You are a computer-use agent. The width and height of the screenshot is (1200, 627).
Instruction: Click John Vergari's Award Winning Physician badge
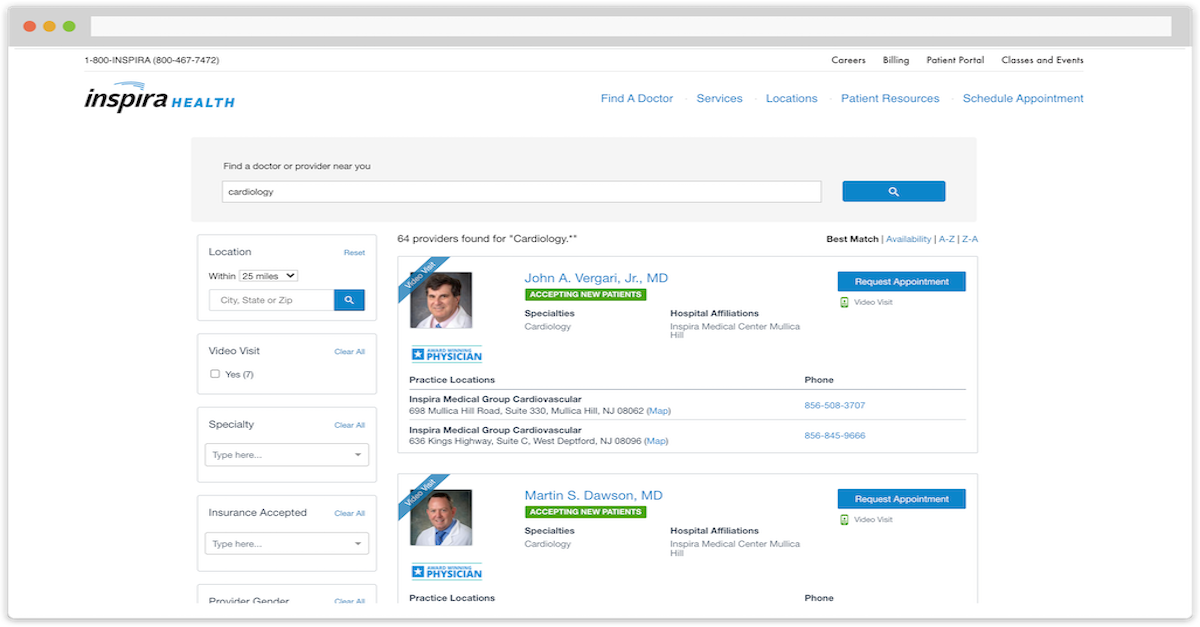[447, 354]
